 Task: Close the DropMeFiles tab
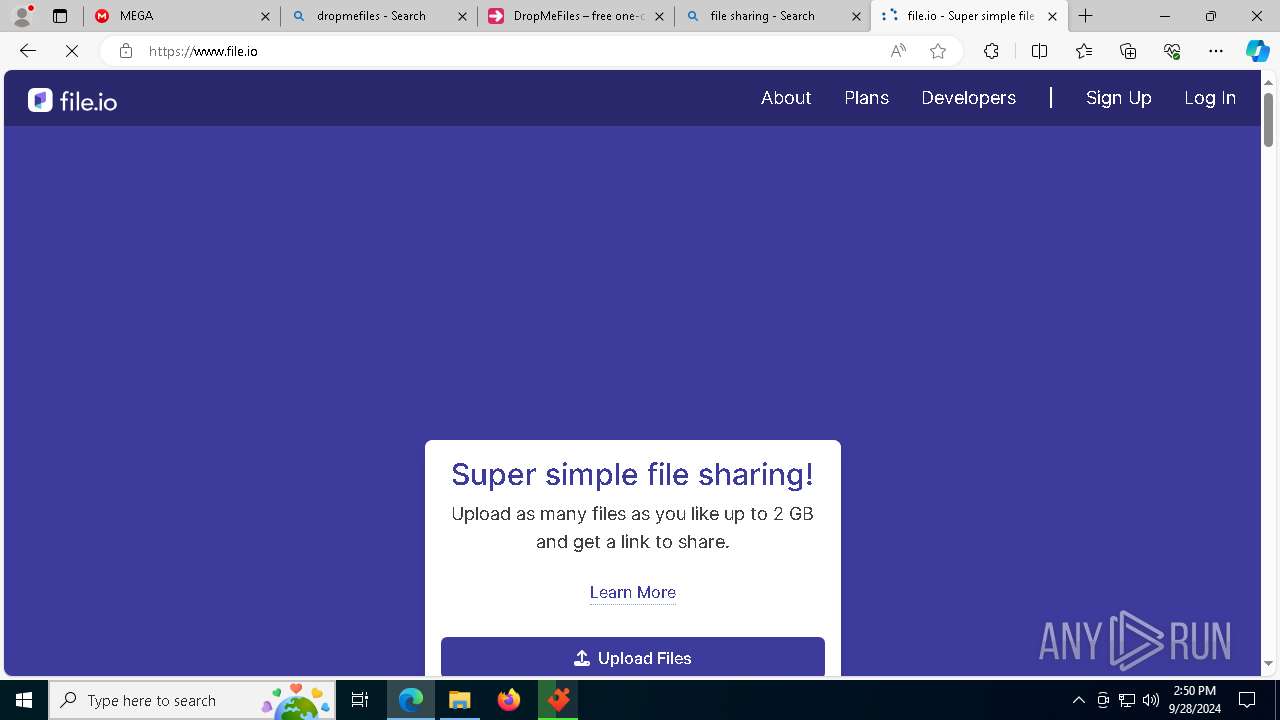[x=659, y=16]
